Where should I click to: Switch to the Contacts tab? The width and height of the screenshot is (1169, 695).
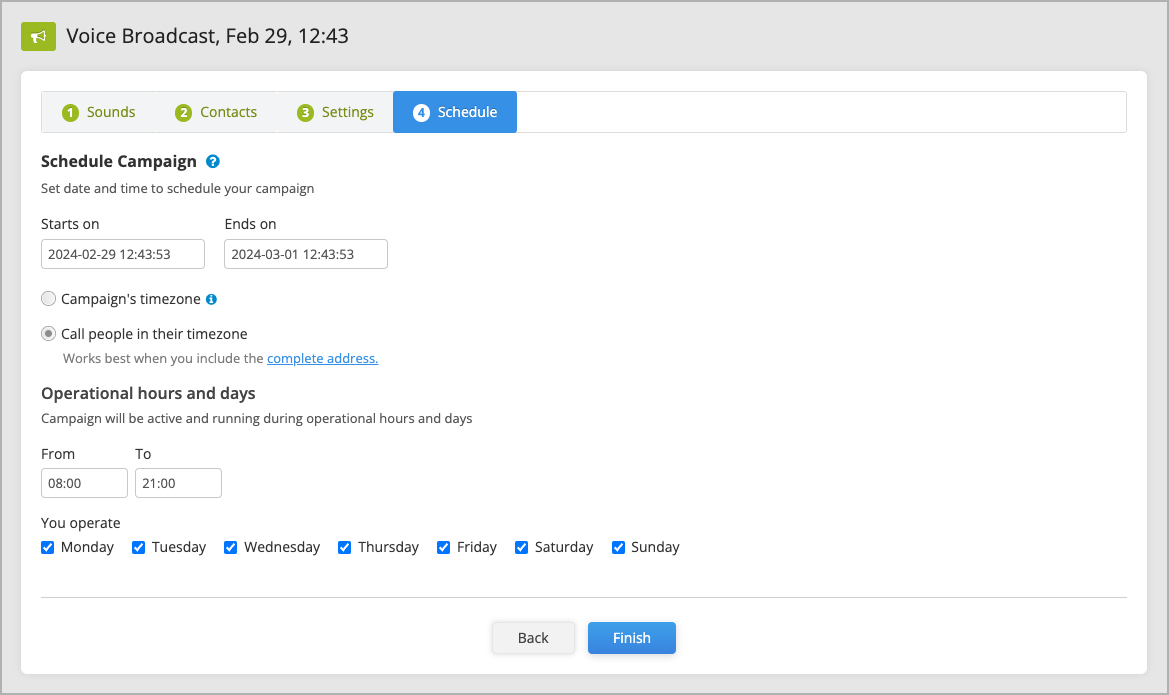pyautogui.click(x=216, y=112)
